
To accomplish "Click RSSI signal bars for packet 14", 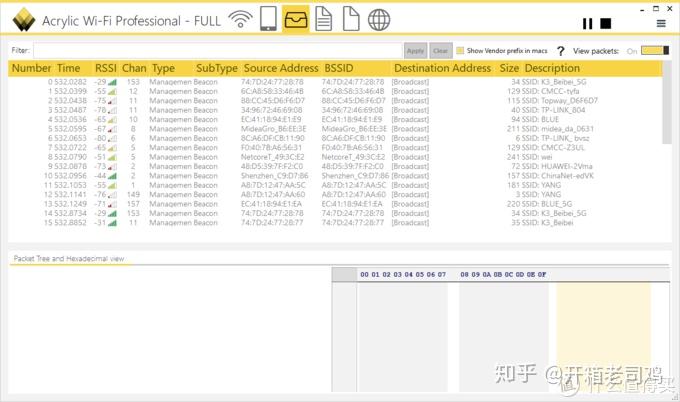I will tap(112, 213).
